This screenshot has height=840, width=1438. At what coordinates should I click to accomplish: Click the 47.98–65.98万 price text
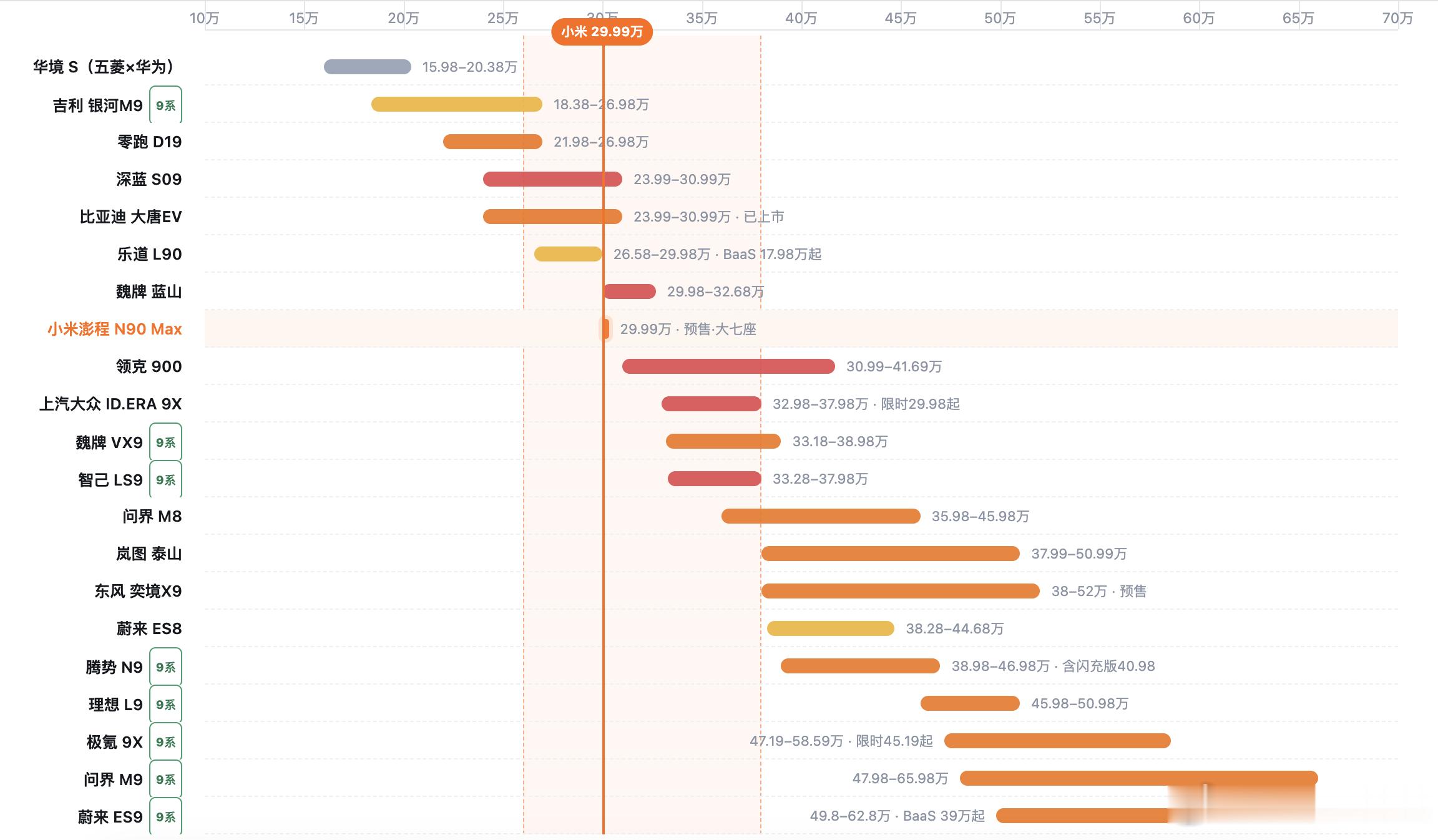[x=901, y=778]
